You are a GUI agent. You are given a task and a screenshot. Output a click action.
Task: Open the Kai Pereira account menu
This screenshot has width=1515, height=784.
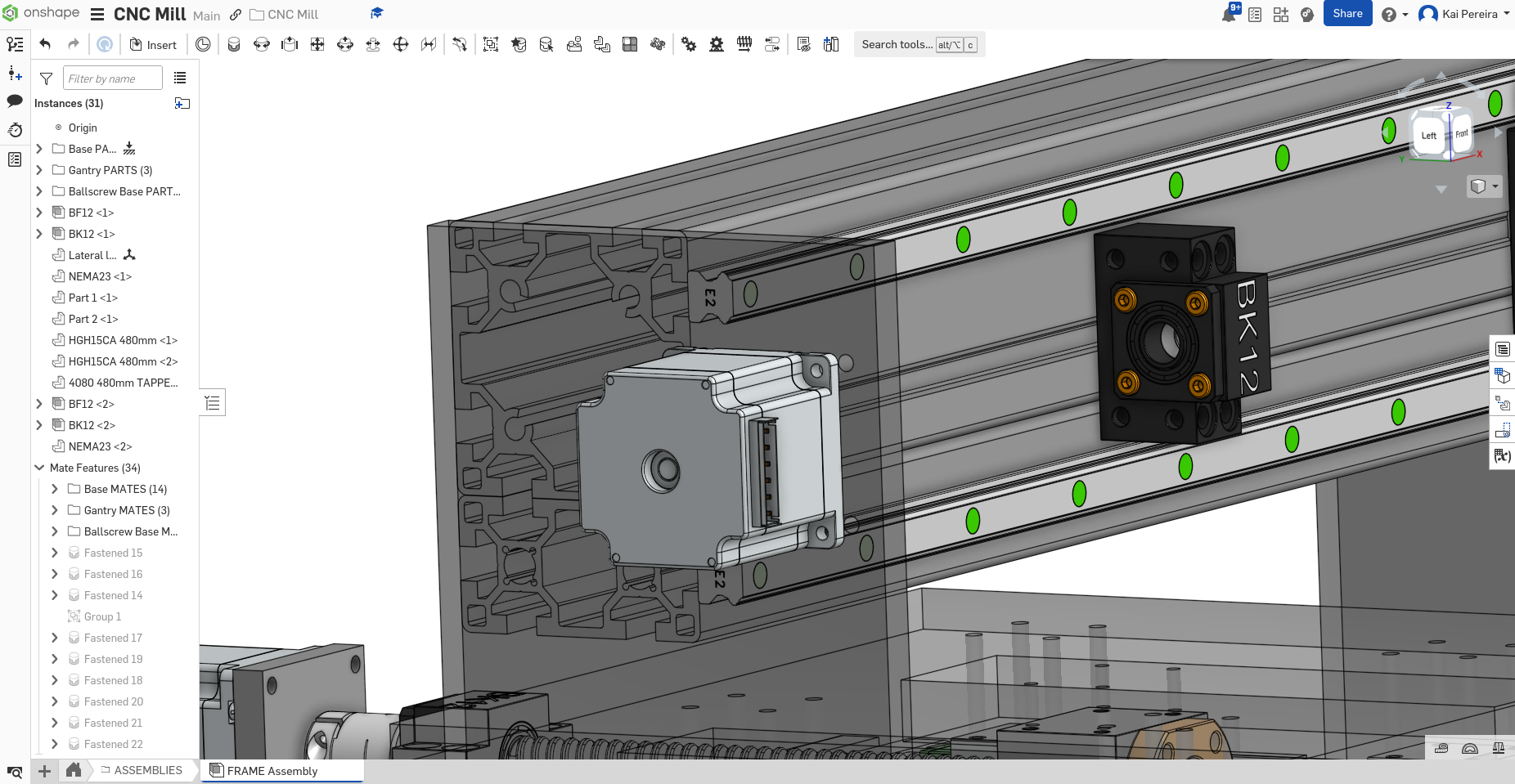point(1464,14)
